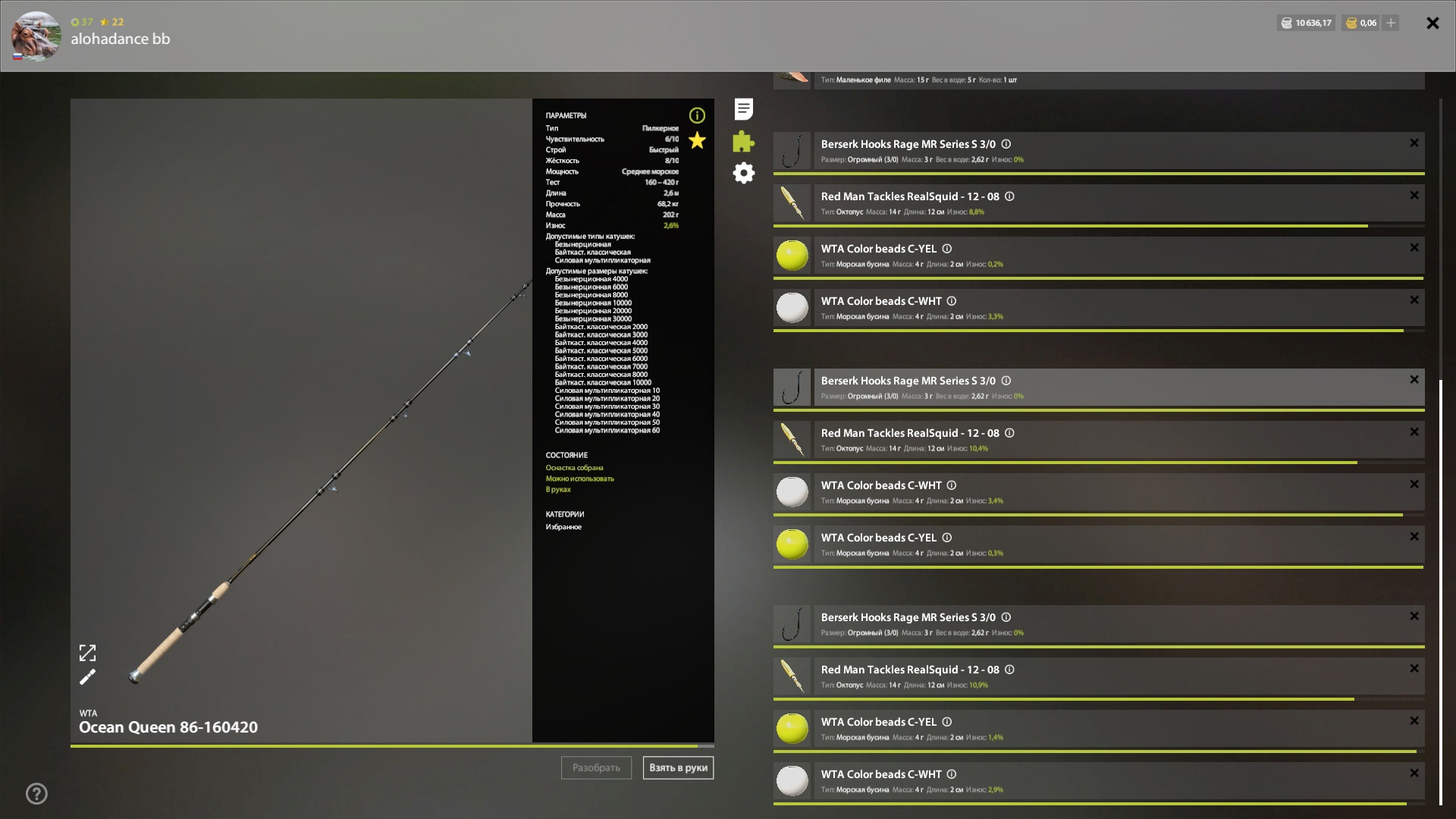Open the notes page icon
This screenshot has width=1456, height=819.
744,109
